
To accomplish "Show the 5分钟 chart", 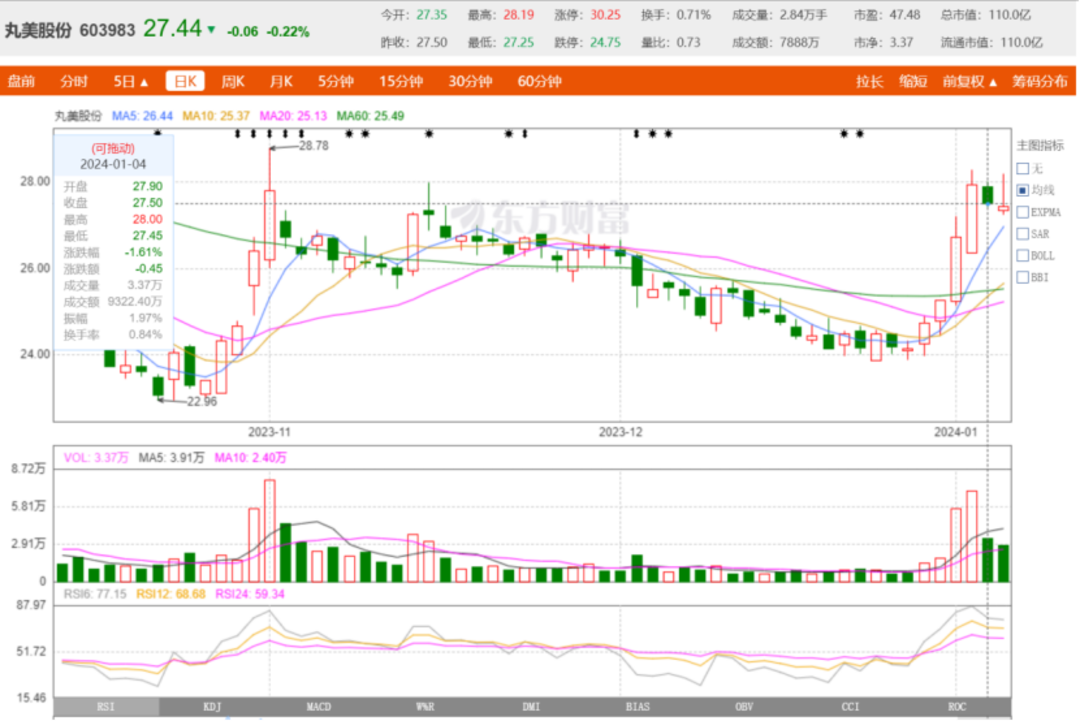I will (x=336, y=81).
